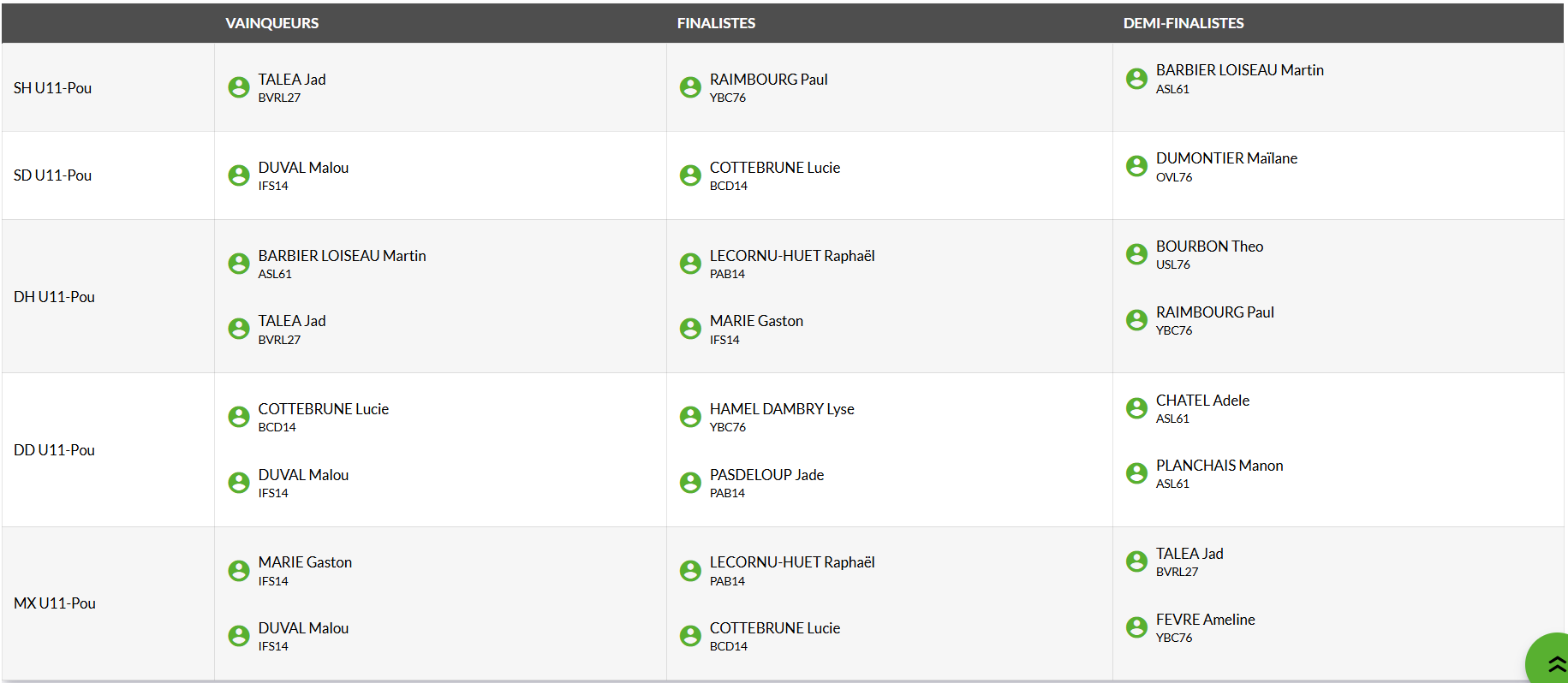Image resolution: width=1568 pixels, height=683 pixels.
Task: Click avatar icon next to BOURBON Theo
Action: [1136, 254]
